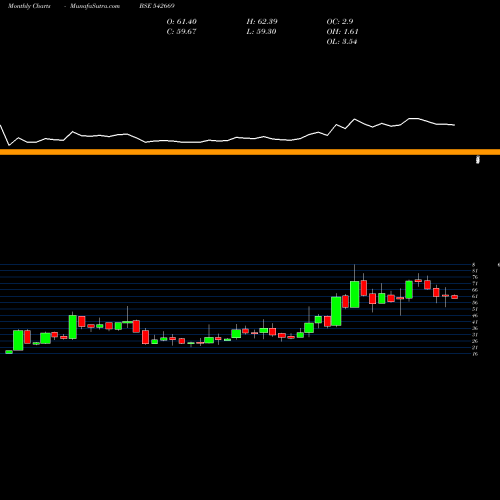Click the 21 price axis label
This screenshot has height=500, width=500.
coord(475,348)
